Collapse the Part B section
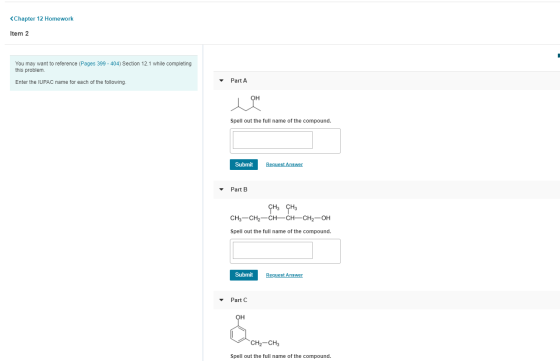The width and height of the screenshot is (560, 361). (221, 189)
